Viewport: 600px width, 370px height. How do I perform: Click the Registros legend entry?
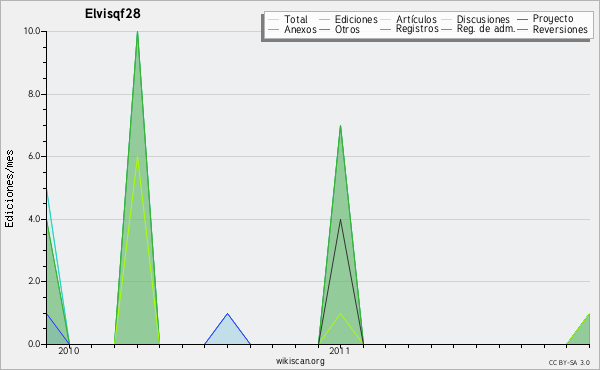409,29
